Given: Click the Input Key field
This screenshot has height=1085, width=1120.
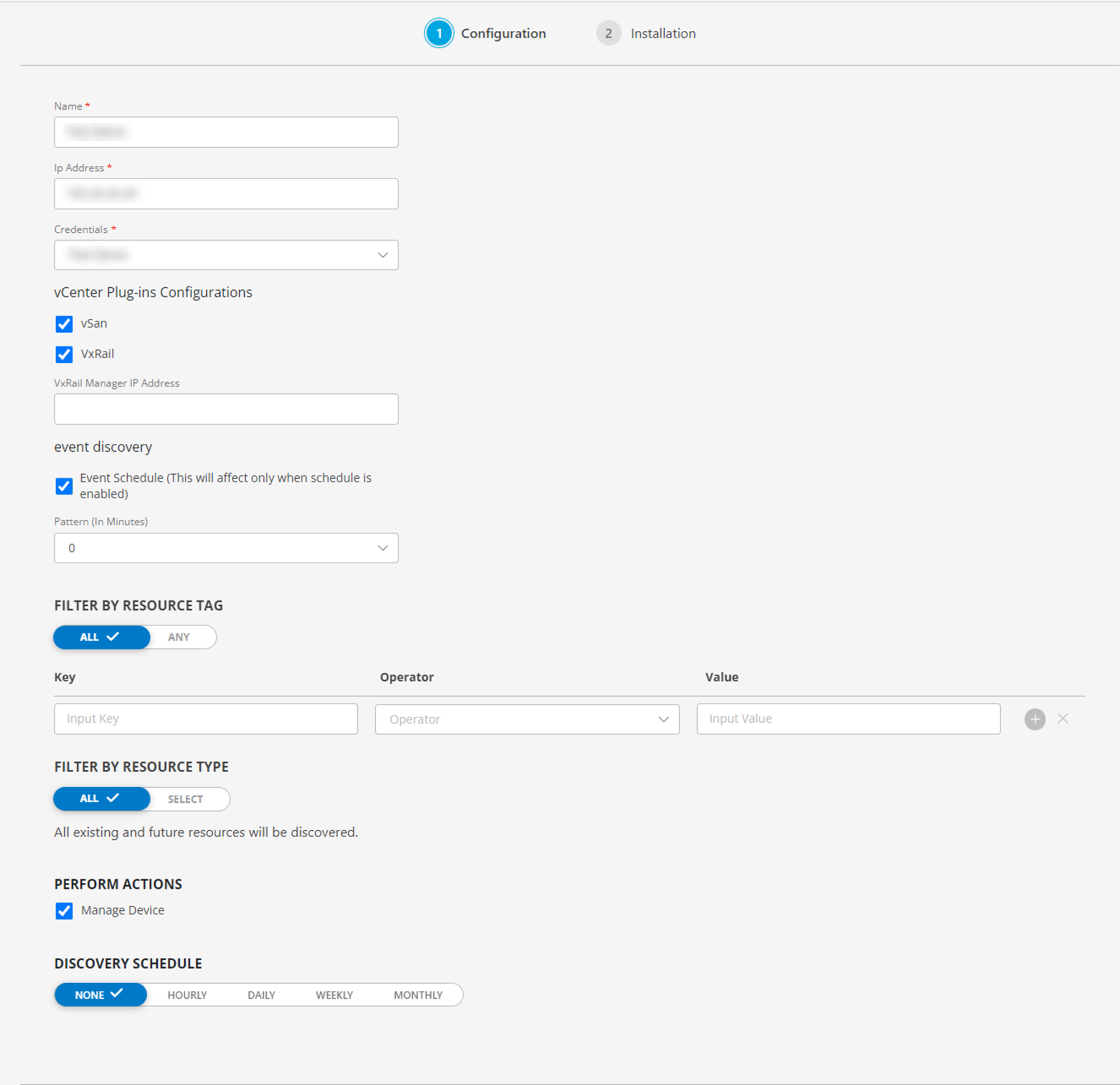Looking at the screenshot, I should [206, 719].
